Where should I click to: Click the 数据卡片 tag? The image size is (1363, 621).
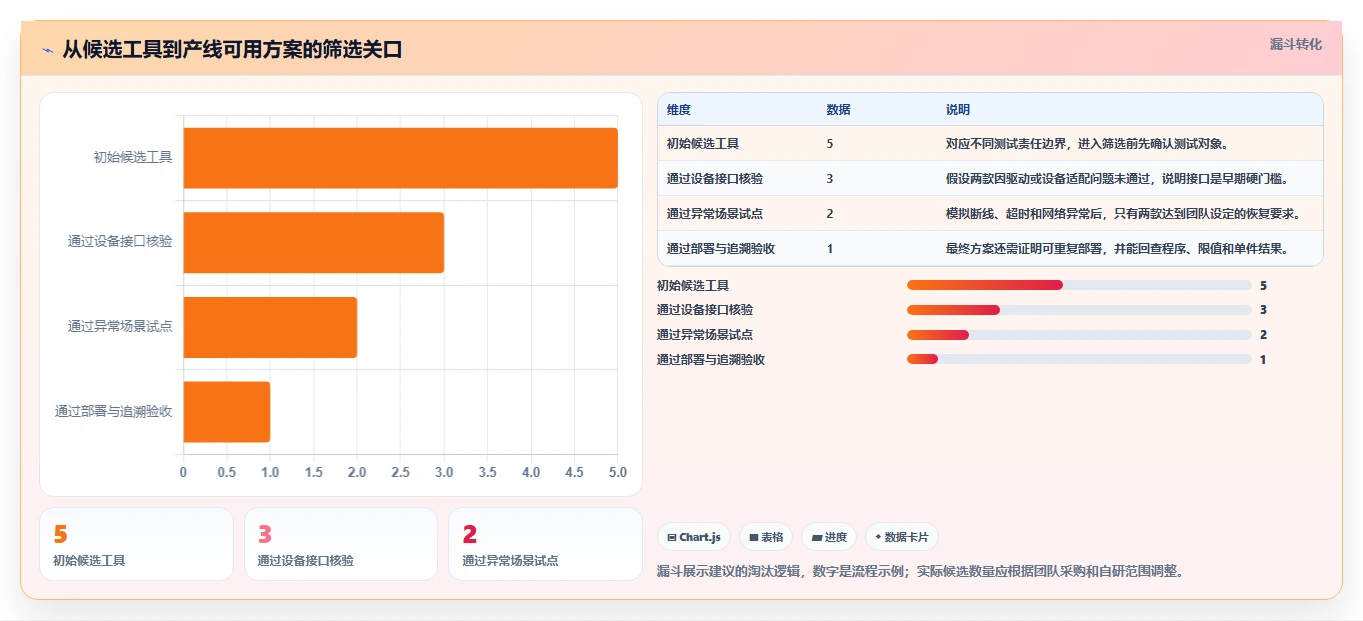point(901,537)
